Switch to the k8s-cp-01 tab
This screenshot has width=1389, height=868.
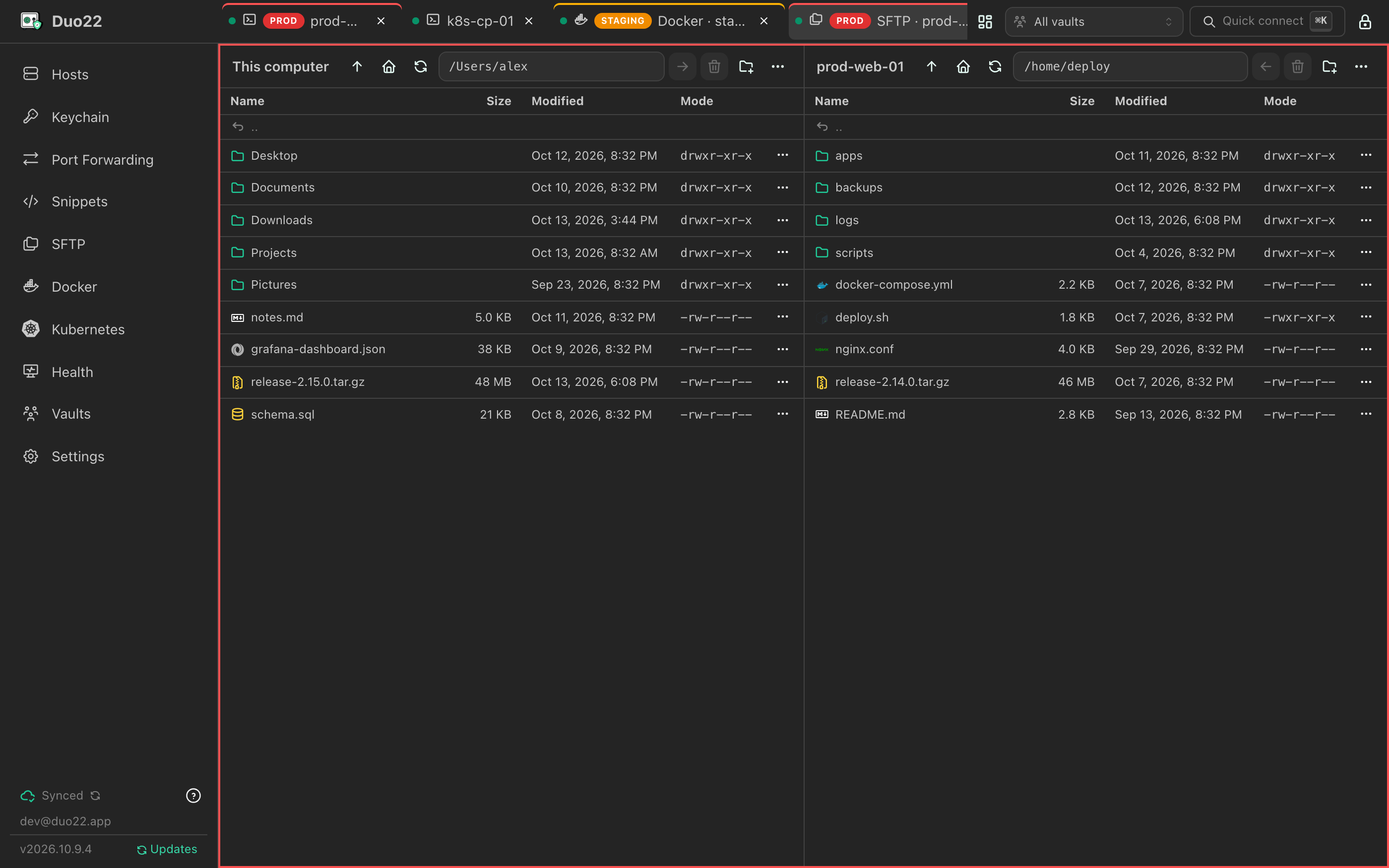coord(472,21)
